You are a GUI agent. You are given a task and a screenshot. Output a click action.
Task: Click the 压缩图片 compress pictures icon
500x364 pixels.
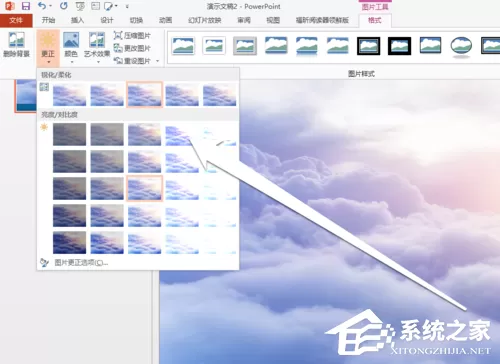[x=118, y=35]
